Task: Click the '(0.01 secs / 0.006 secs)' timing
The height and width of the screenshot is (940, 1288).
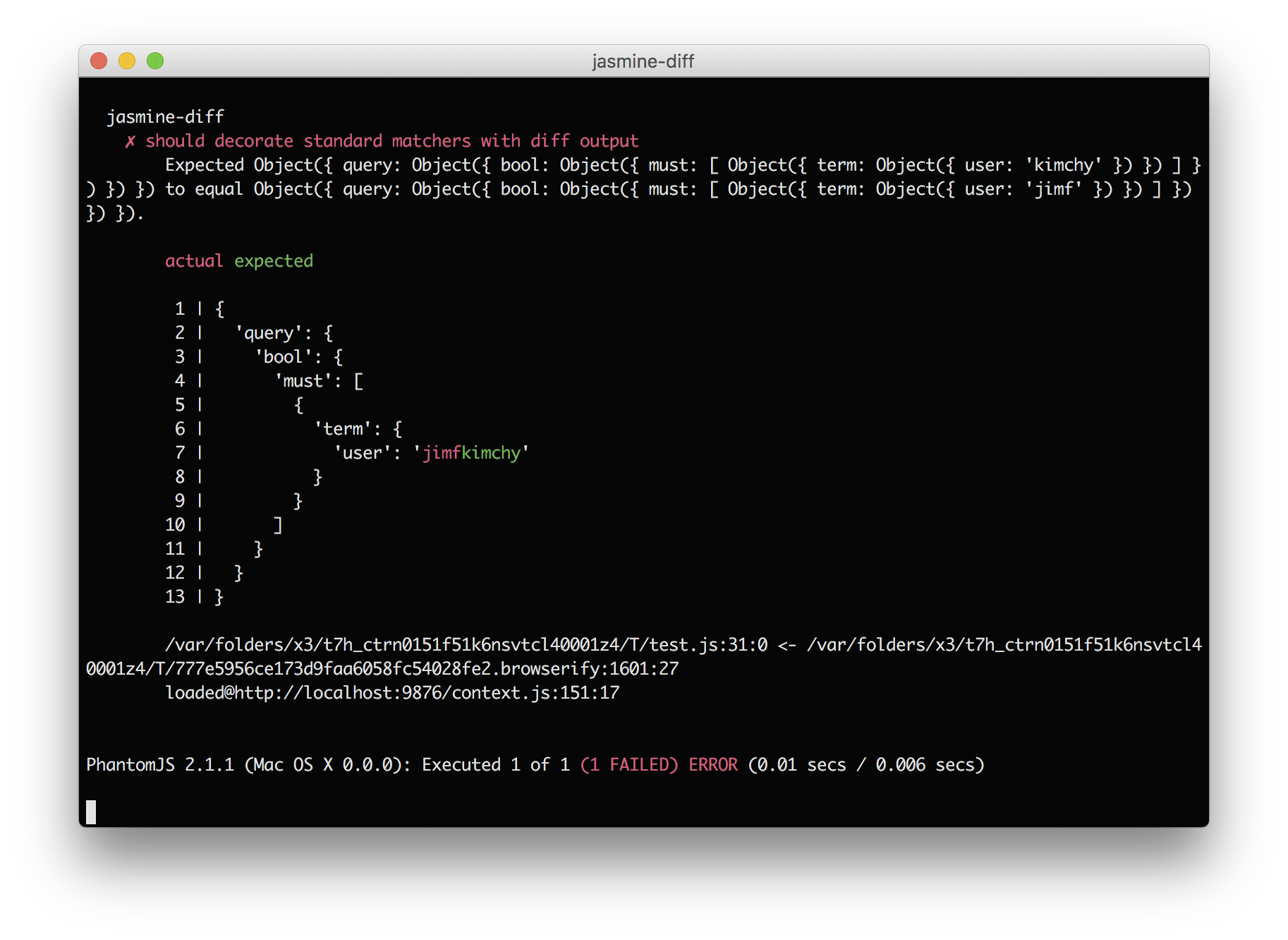Action: (865, 765)
